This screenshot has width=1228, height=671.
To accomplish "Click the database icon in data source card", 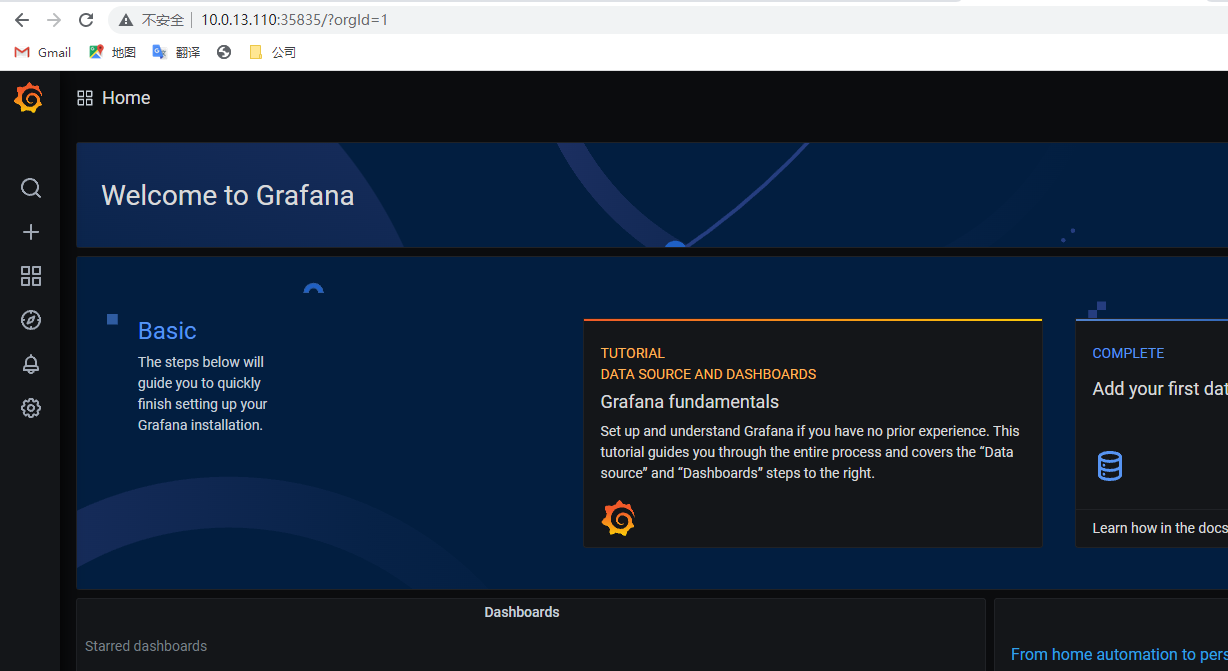I will pos(1110,466).
